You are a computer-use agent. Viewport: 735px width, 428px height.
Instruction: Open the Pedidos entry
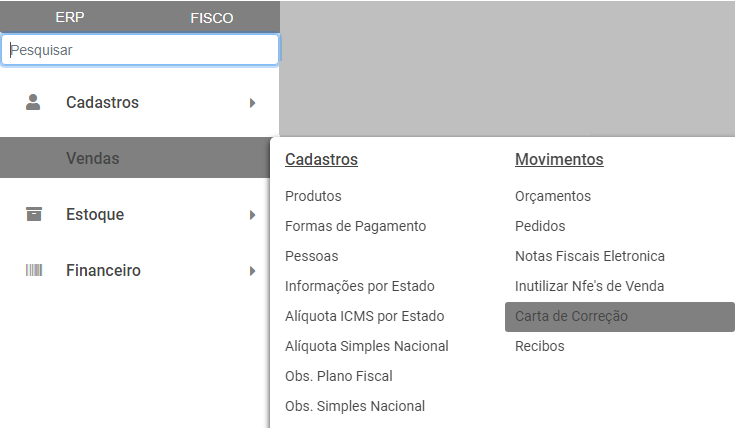(540, 226)
